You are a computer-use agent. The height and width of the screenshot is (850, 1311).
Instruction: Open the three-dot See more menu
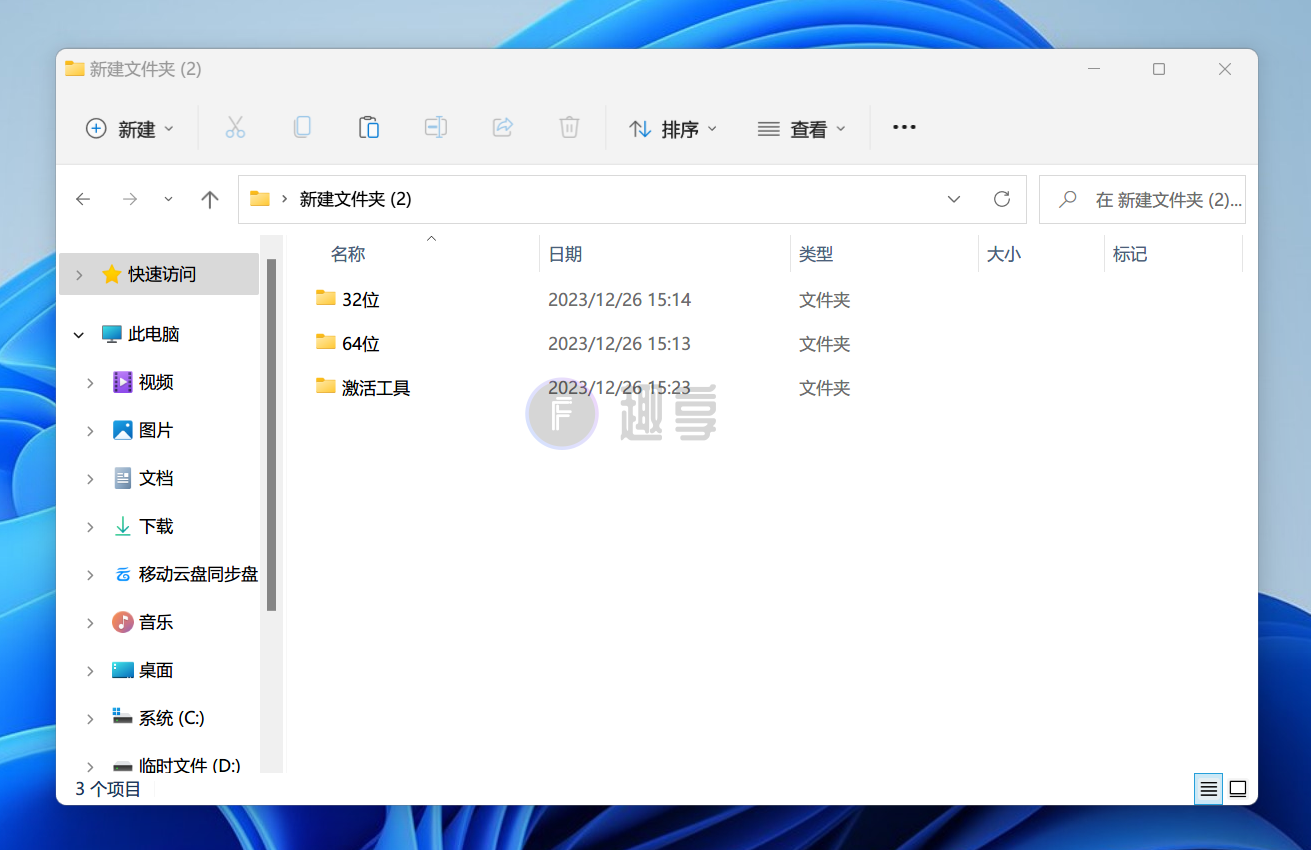click(x=904, y=127)
